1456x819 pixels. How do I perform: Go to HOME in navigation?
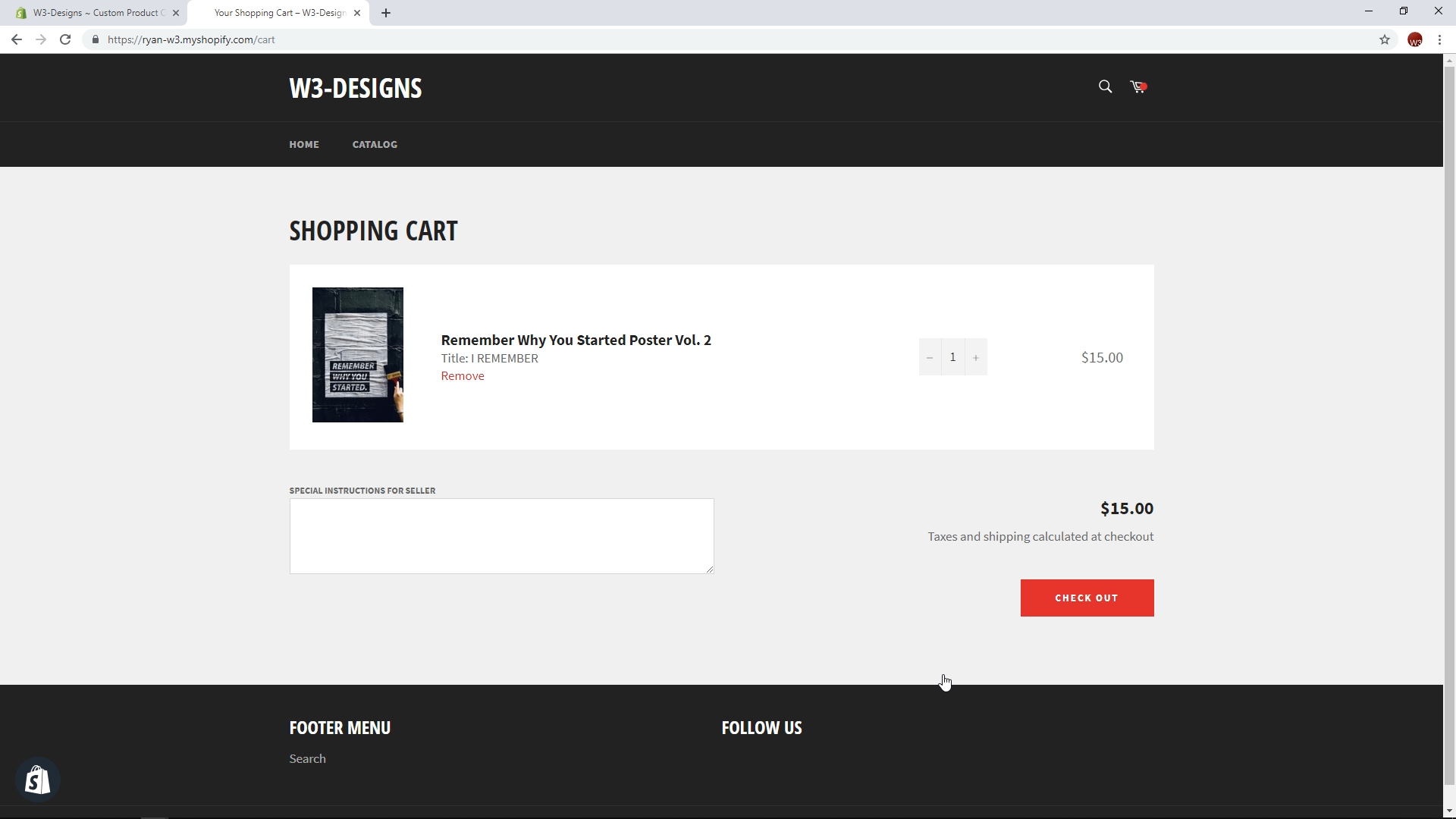pos(304,144)
